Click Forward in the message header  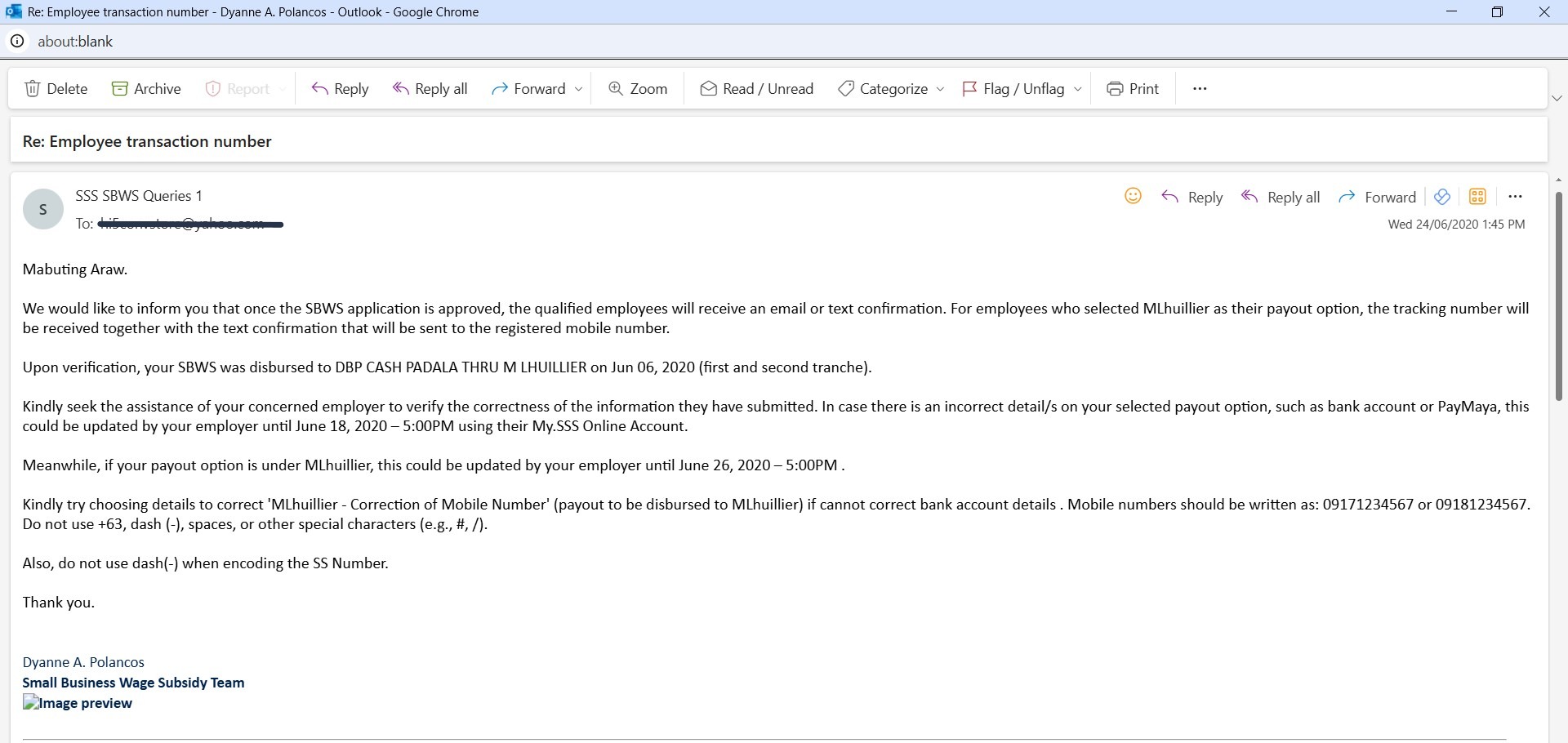1378,197
